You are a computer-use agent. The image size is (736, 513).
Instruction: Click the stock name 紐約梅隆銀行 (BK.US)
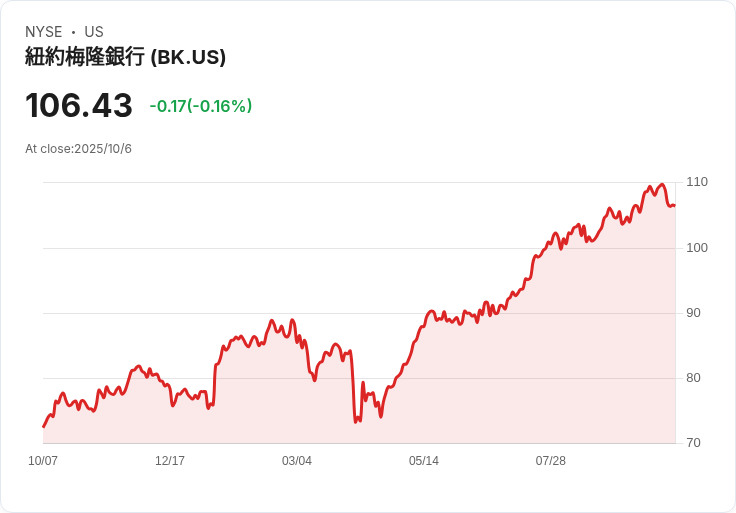125,57
